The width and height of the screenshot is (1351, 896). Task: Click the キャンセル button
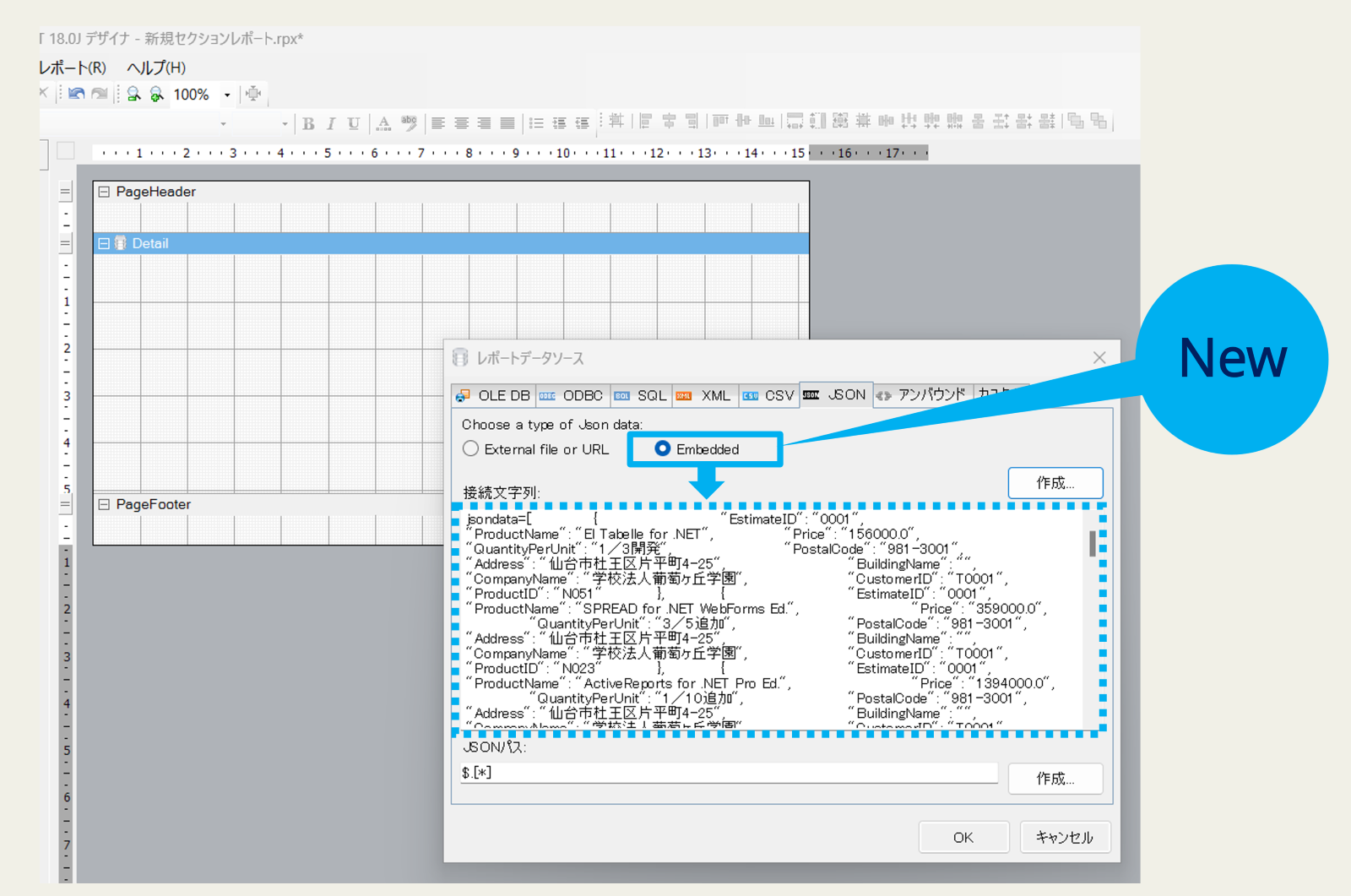point(1065,837)
